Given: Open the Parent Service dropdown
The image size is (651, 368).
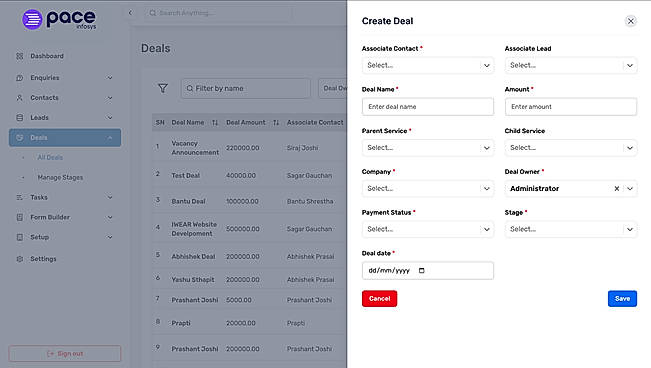Looking at the screenshot, I should pos(428,147).
